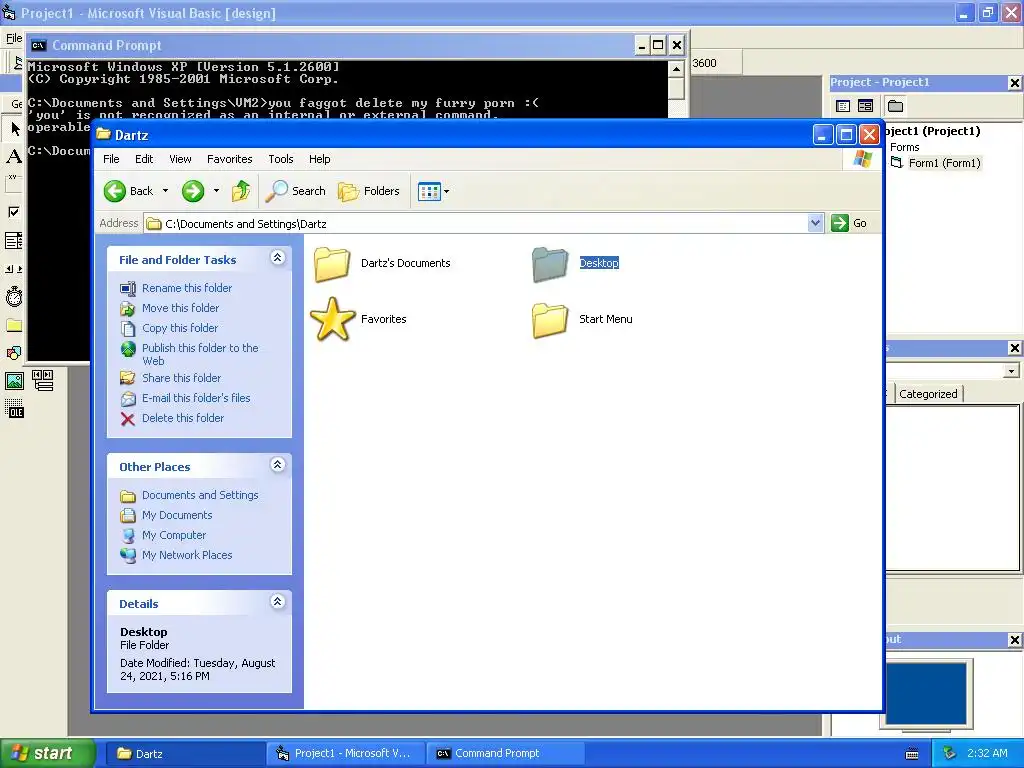This screenshot has width=1024, height=768.
Task: Choose the CheckBox control in VB toolbox
Action: pyautogui.click(x=14, y=212)
